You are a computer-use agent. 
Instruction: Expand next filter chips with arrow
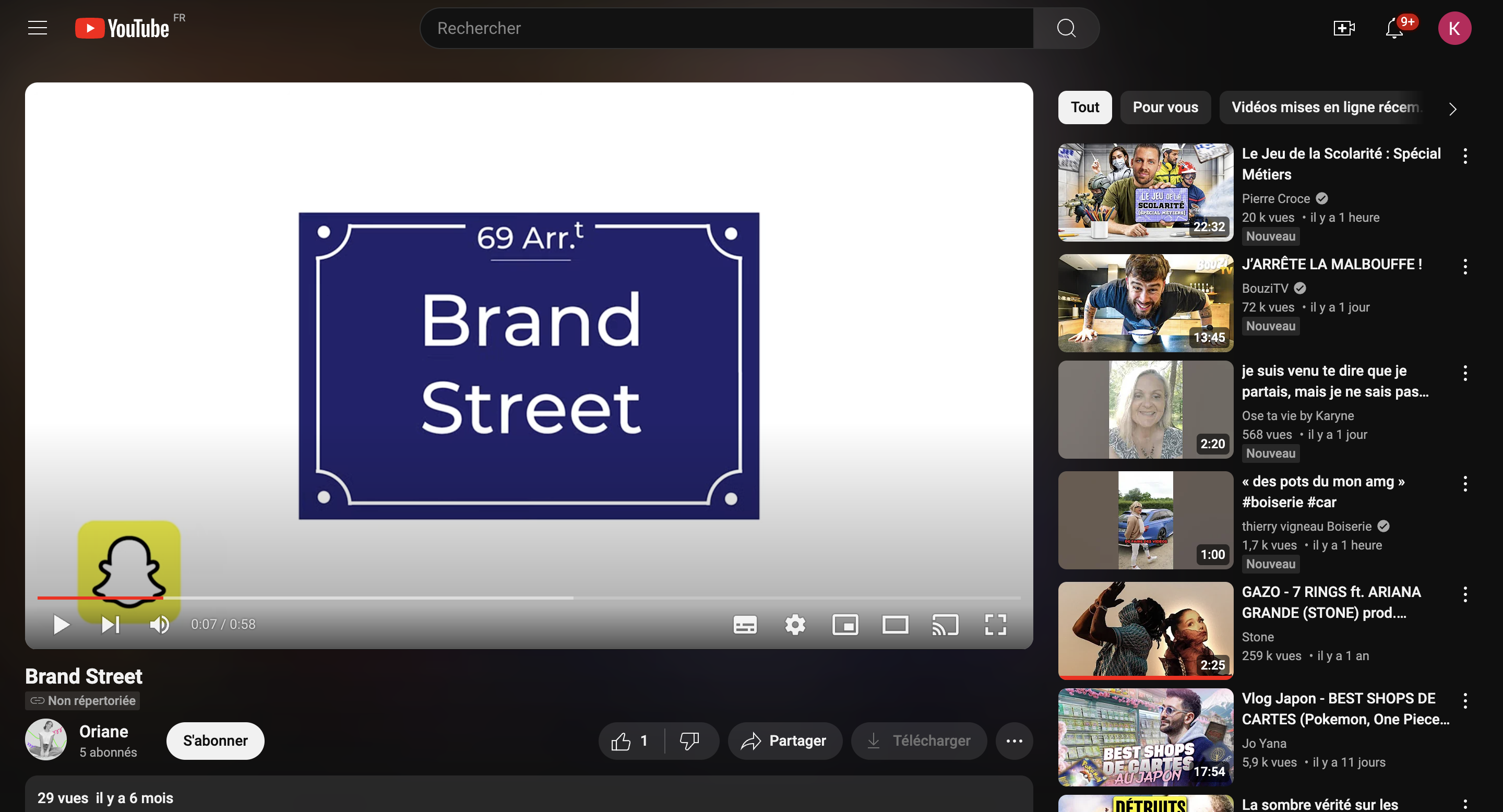[1452, 109]
